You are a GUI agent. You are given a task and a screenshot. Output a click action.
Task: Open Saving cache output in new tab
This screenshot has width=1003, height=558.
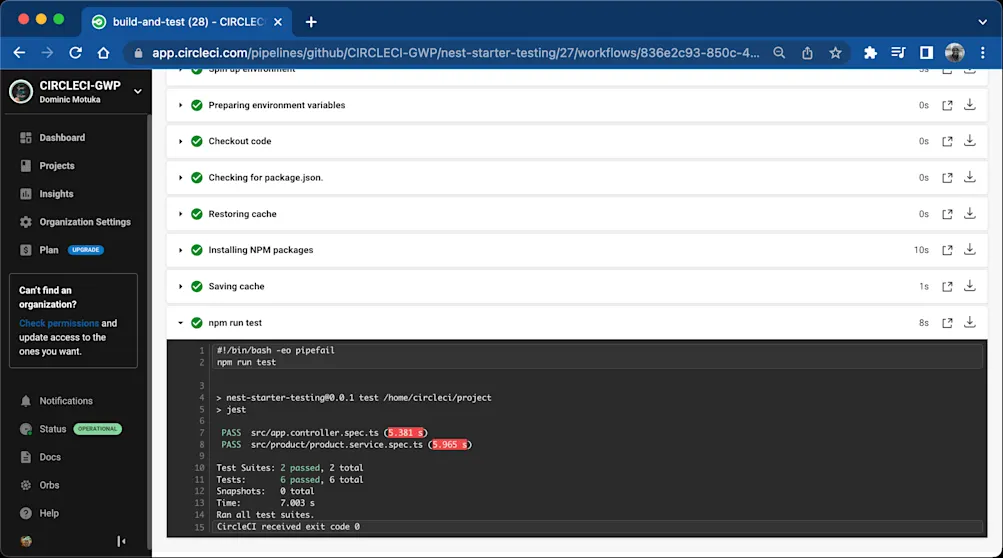pos(947,287)
